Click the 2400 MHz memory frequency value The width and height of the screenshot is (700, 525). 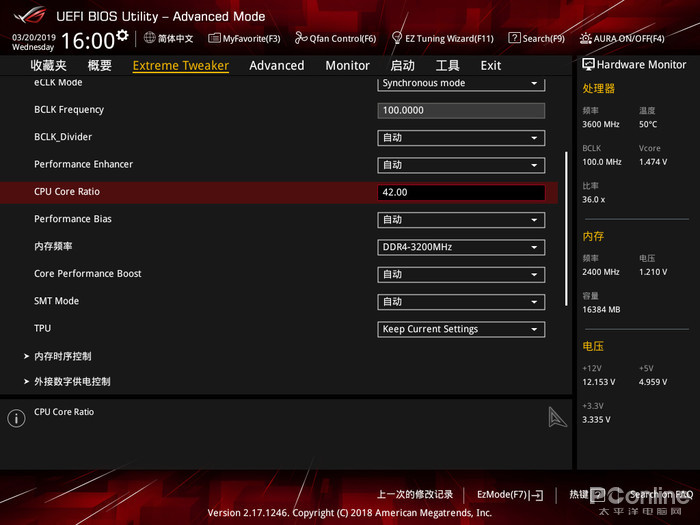(601, 272)
